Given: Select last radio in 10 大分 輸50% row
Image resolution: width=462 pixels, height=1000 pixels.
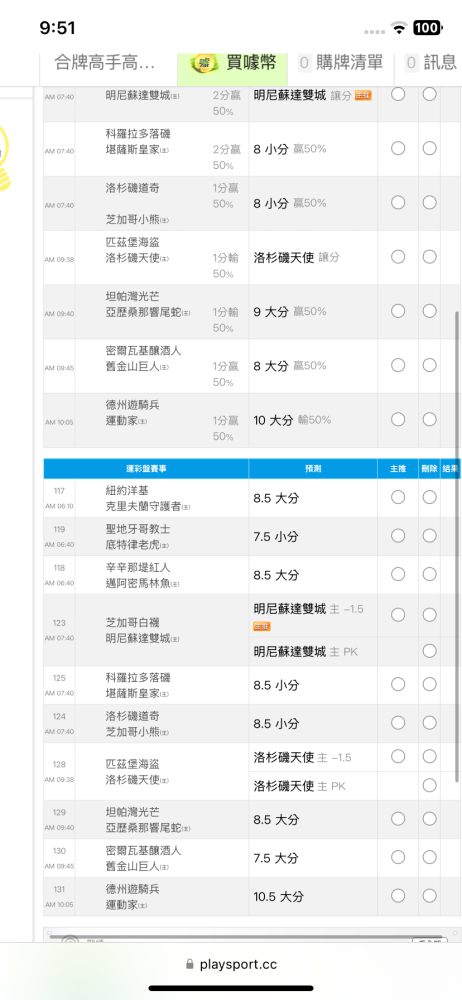Looking at the screenshot, I should (x=429, y=419).
